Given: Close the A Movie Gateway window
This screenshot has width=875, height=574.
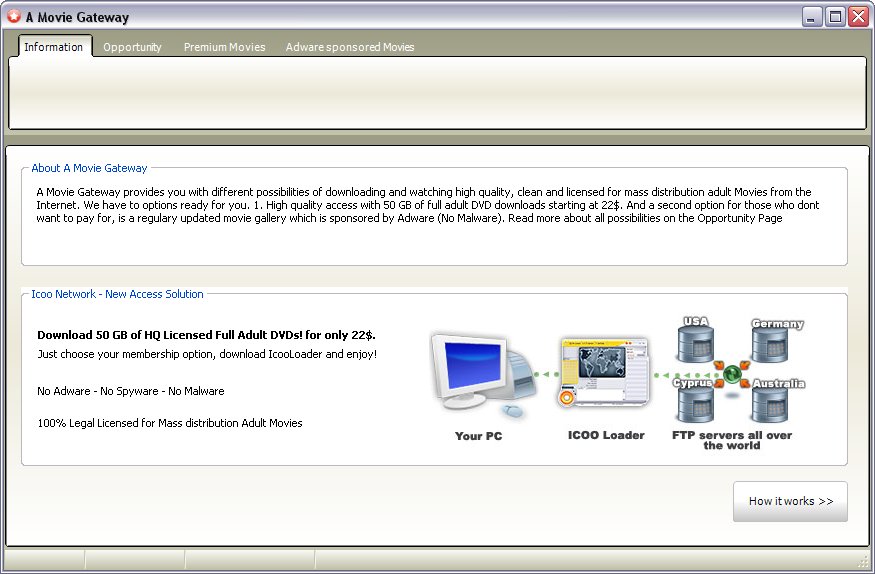Looking at the screenshot, I should pos(858,17).
